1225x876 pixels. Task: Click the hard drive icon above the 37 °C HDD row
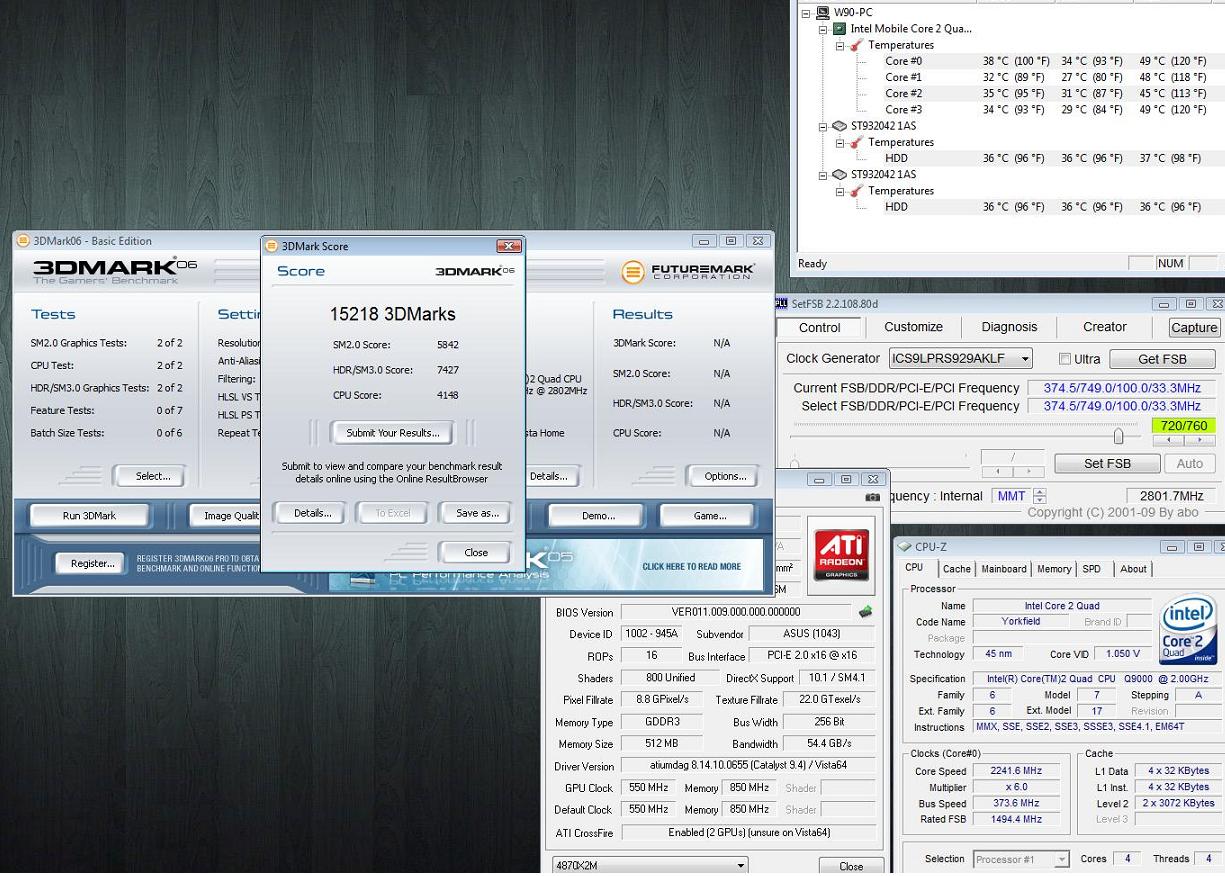pyautogui.click(x=840, y=126)
